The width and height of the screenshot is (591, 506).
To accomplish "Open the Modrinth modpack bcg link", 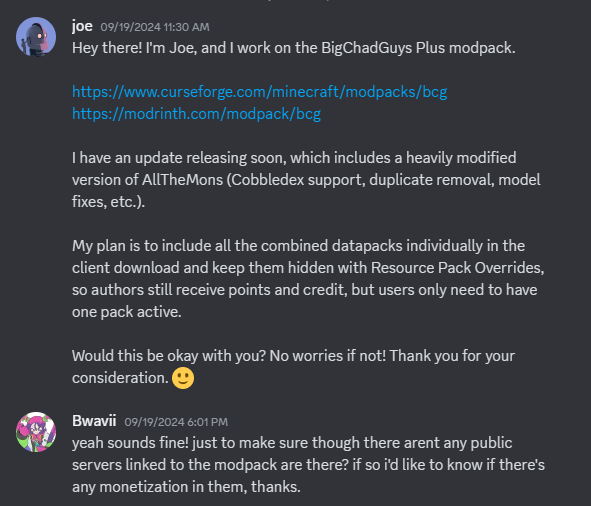I will pos(196,113).
